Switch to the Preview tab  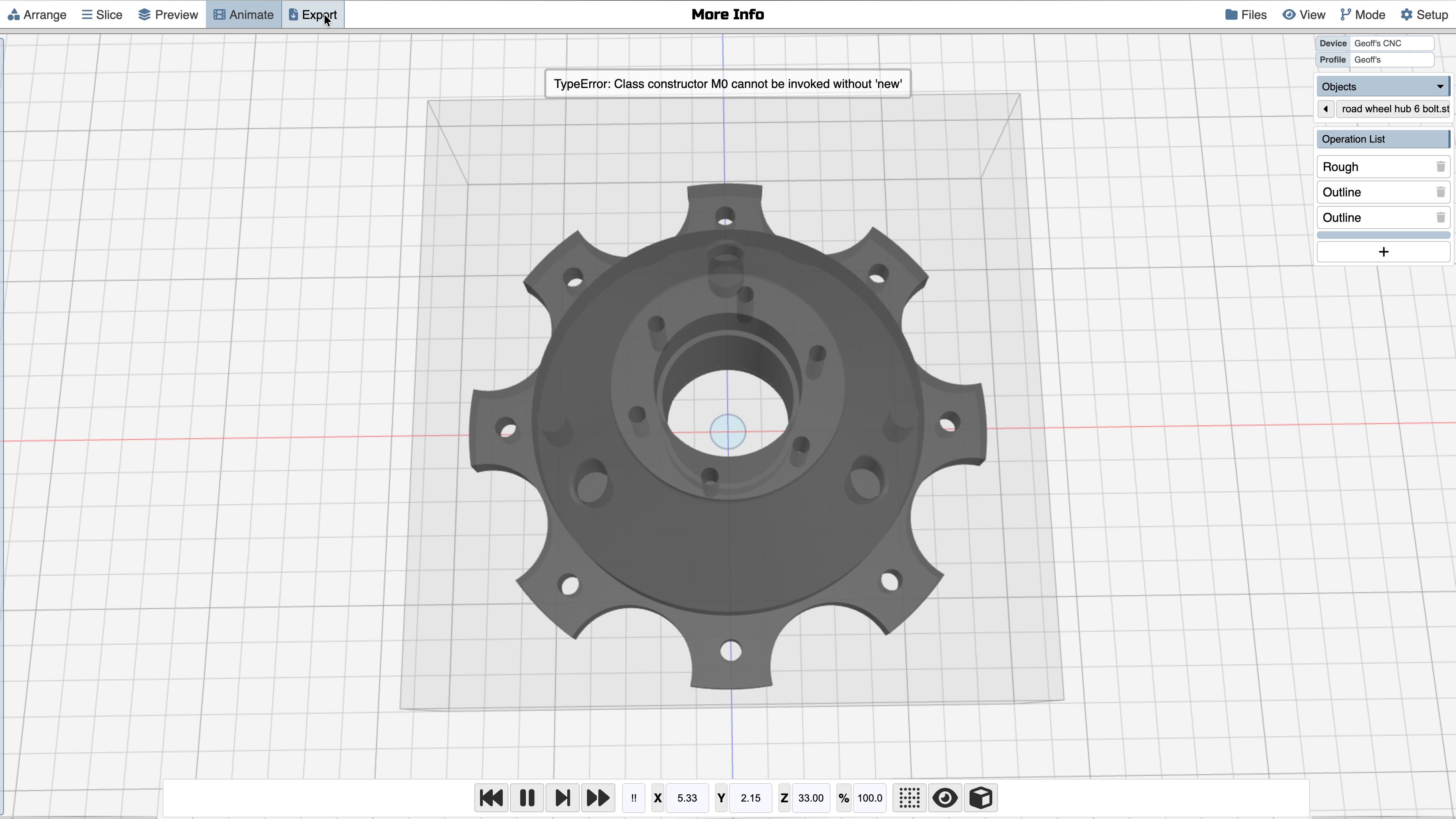(168, 15)
